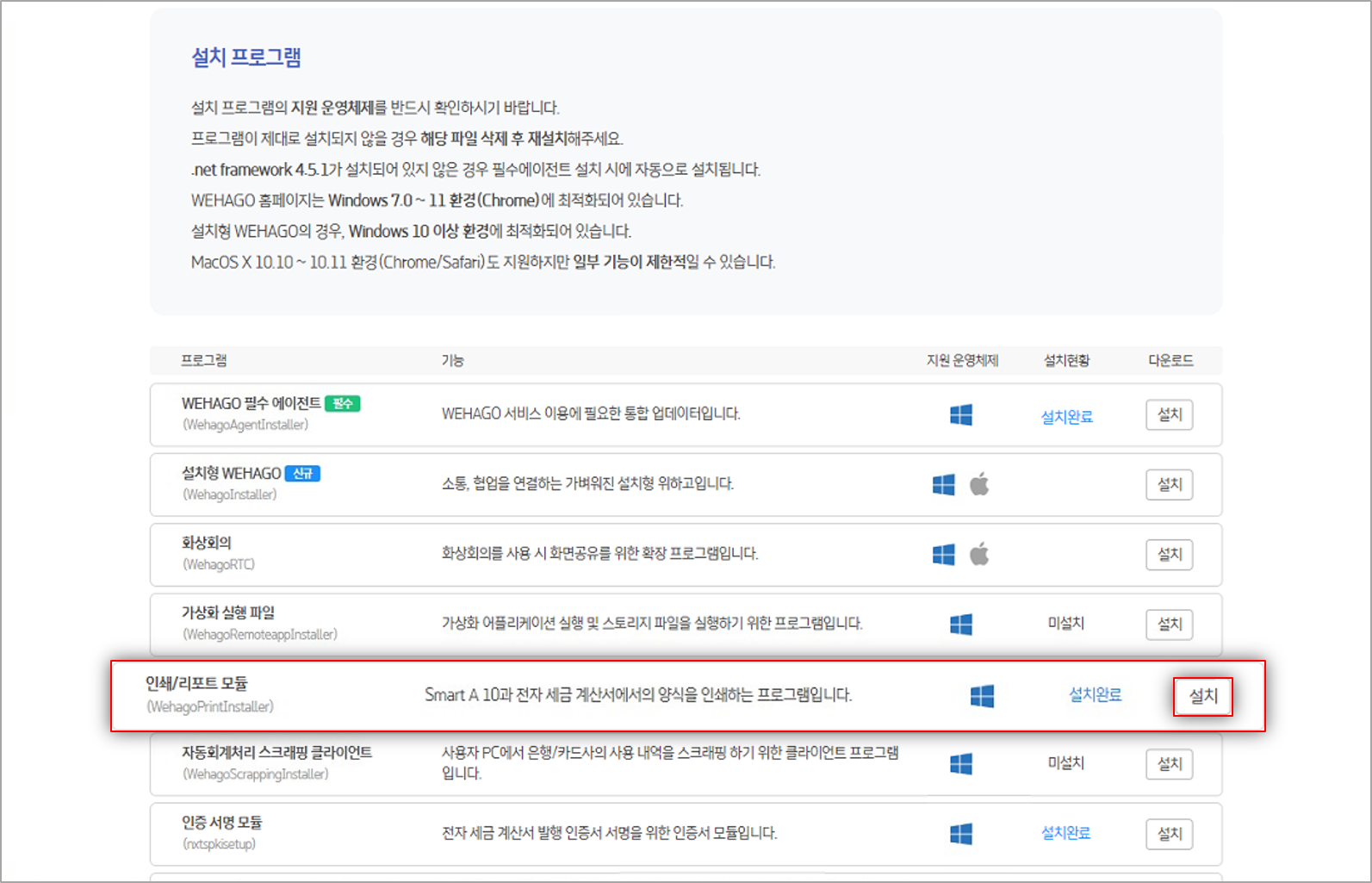This screenshot has width=1372, height=883.
Task: Click Windows icon in 화상회의 row
Action: [x=943, y=555]
